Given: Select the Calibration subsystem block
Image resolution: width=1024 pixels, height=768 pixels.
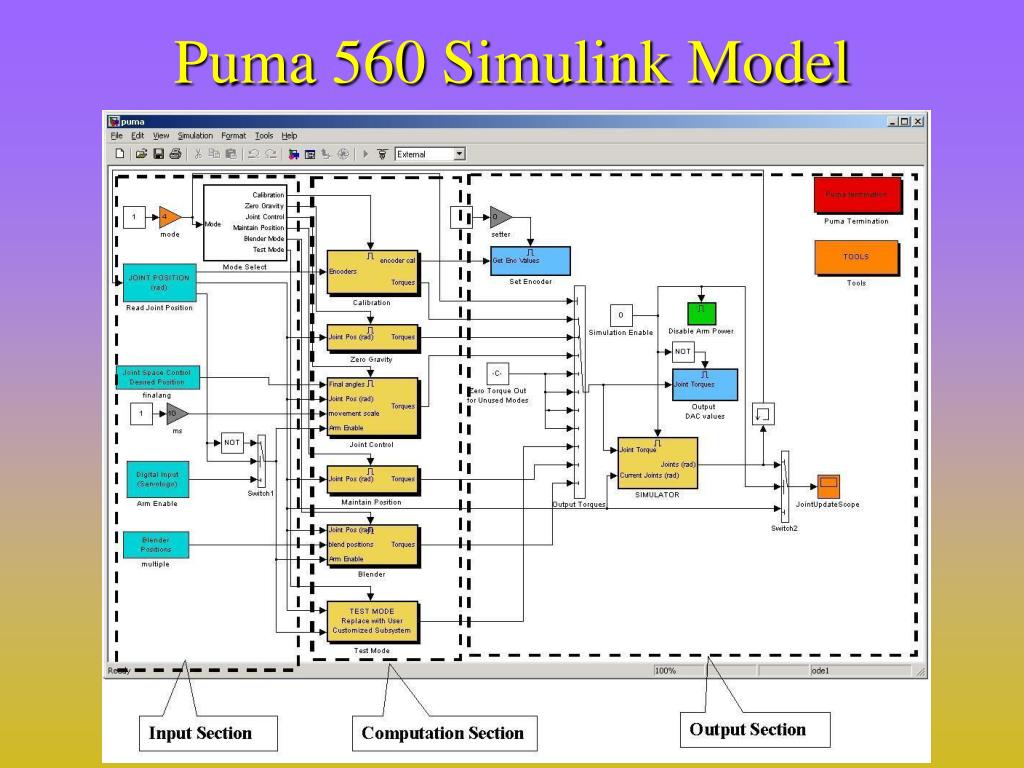Looking at the screenshot, I should click(372, 273).
